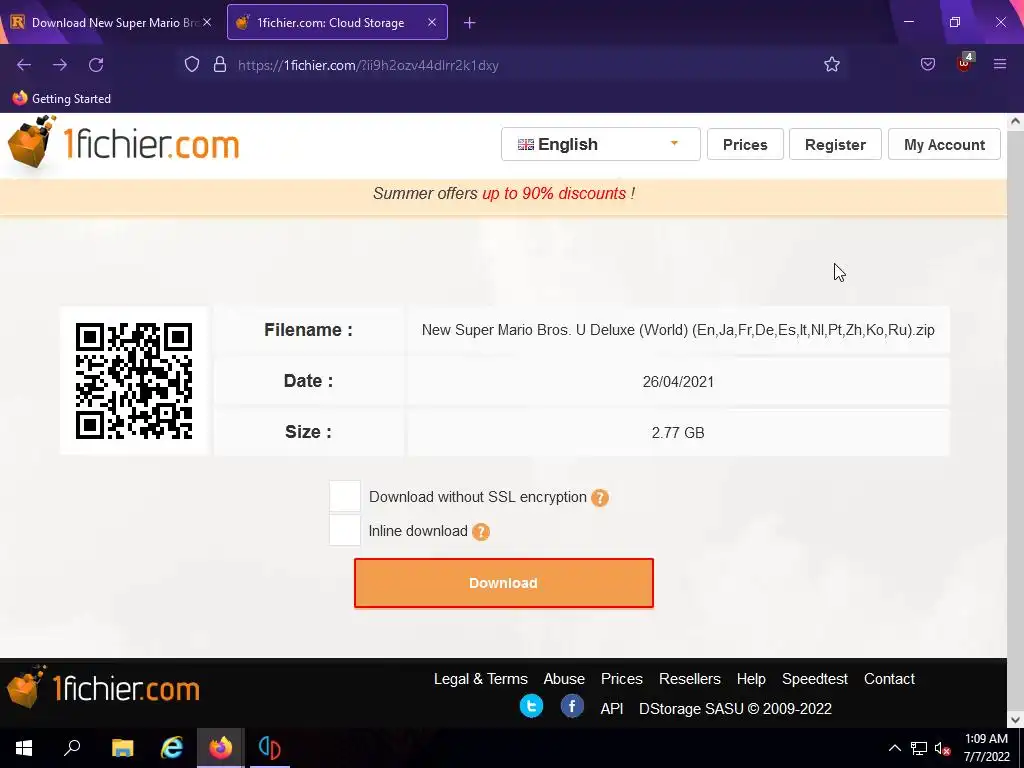
Task: Click the up to 90% discounts link
Action: click(554, 193)
